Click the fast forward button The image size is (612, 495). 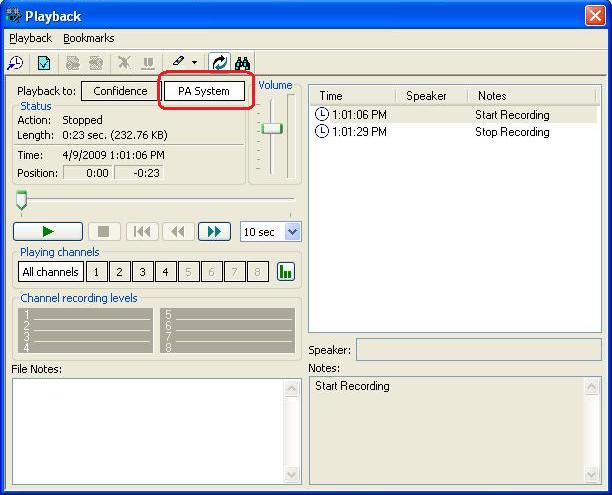(x=214, y=231)
